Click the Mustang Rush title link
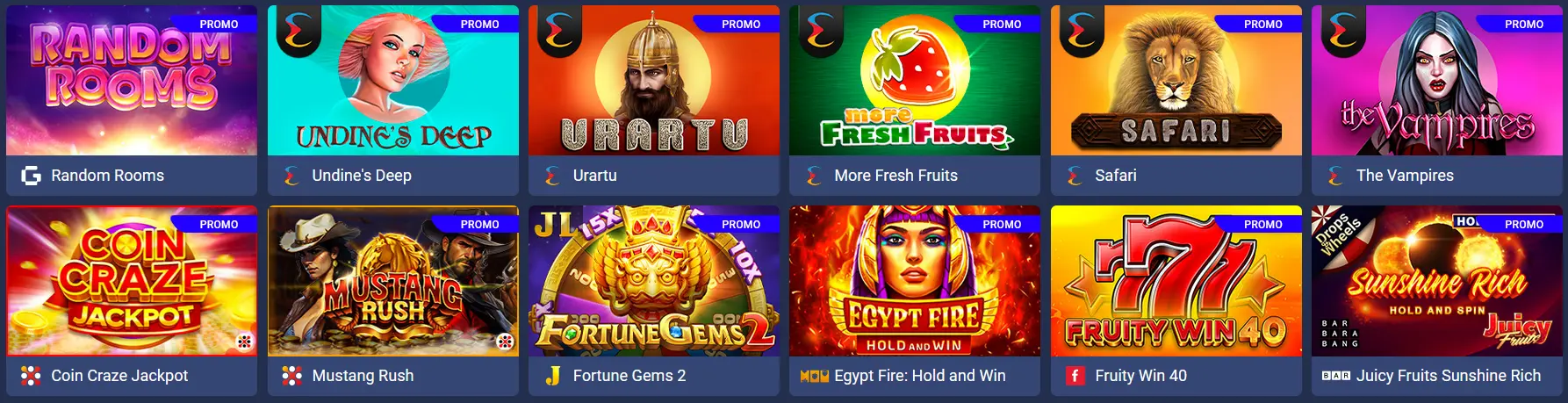 tap(363, 376)
